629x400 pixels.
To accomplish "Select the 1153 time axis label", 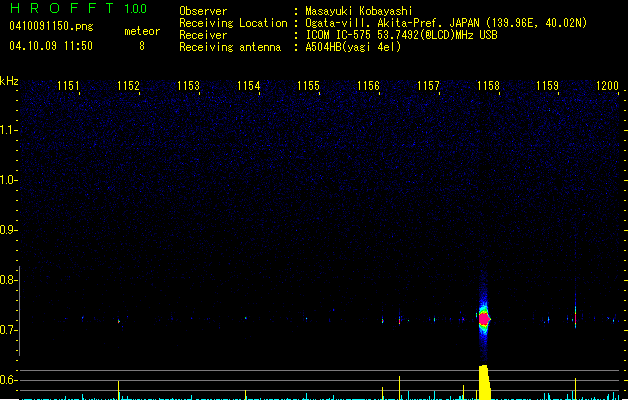I will click(188, 86).
